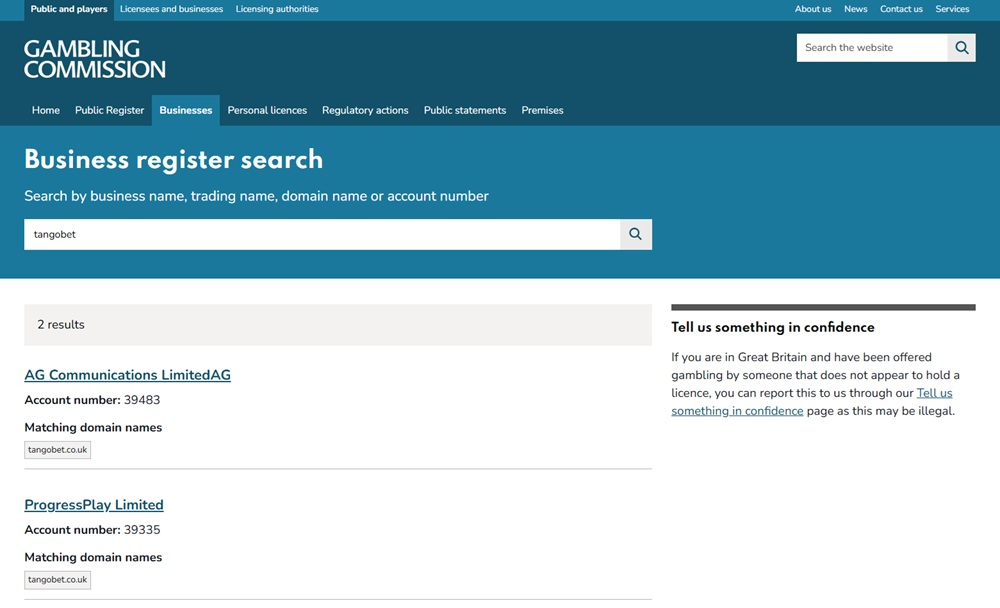Viewport: 1000px width, 608px height.
Task: Select the Businesses navigation tab
Action: (x=186, y=110)
